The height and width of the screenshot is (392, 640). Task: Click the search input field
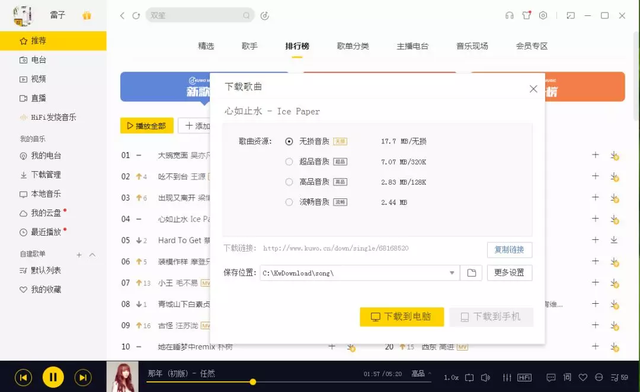click(x=200, y=16)
